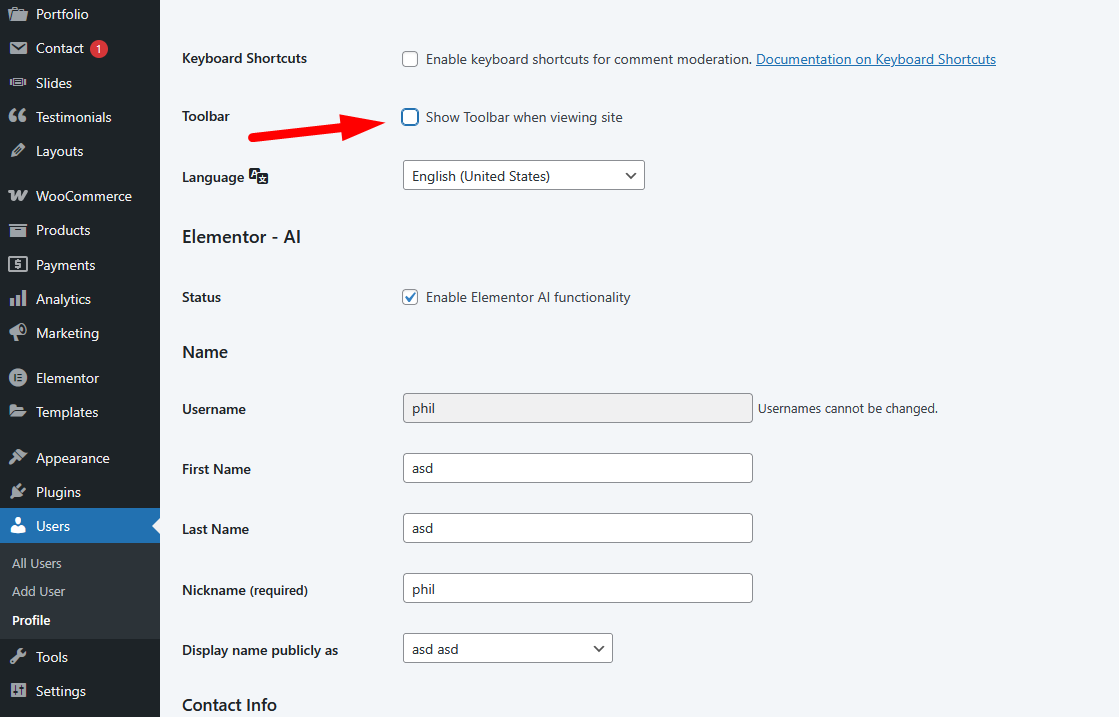The width and height of the screenshot is (1119, 717).
Task: Open Add User submenu item
Action: pos(39,591)
